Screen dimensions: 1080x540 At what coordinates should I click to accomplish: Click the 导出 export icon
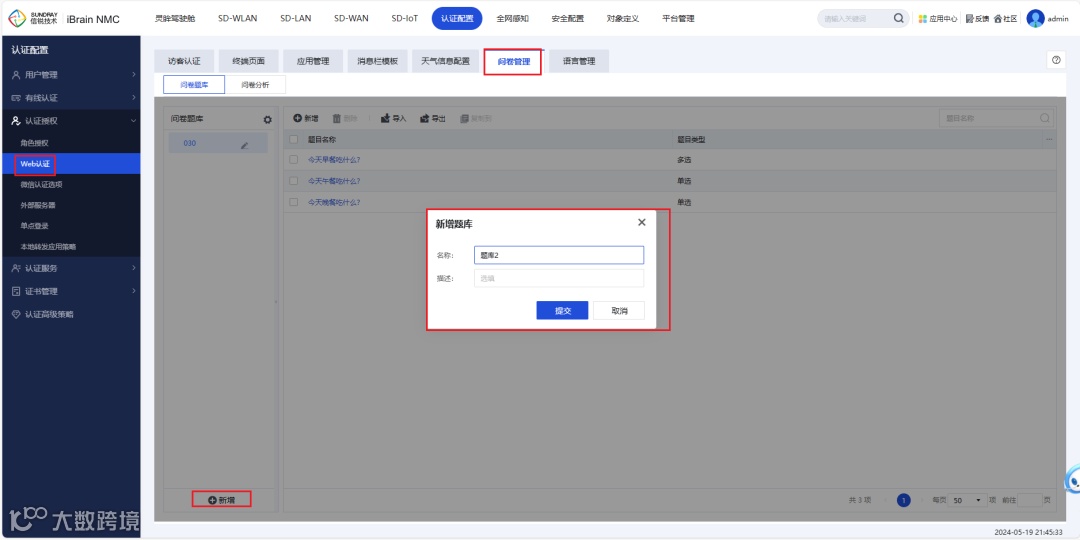[x=424, y=118]
